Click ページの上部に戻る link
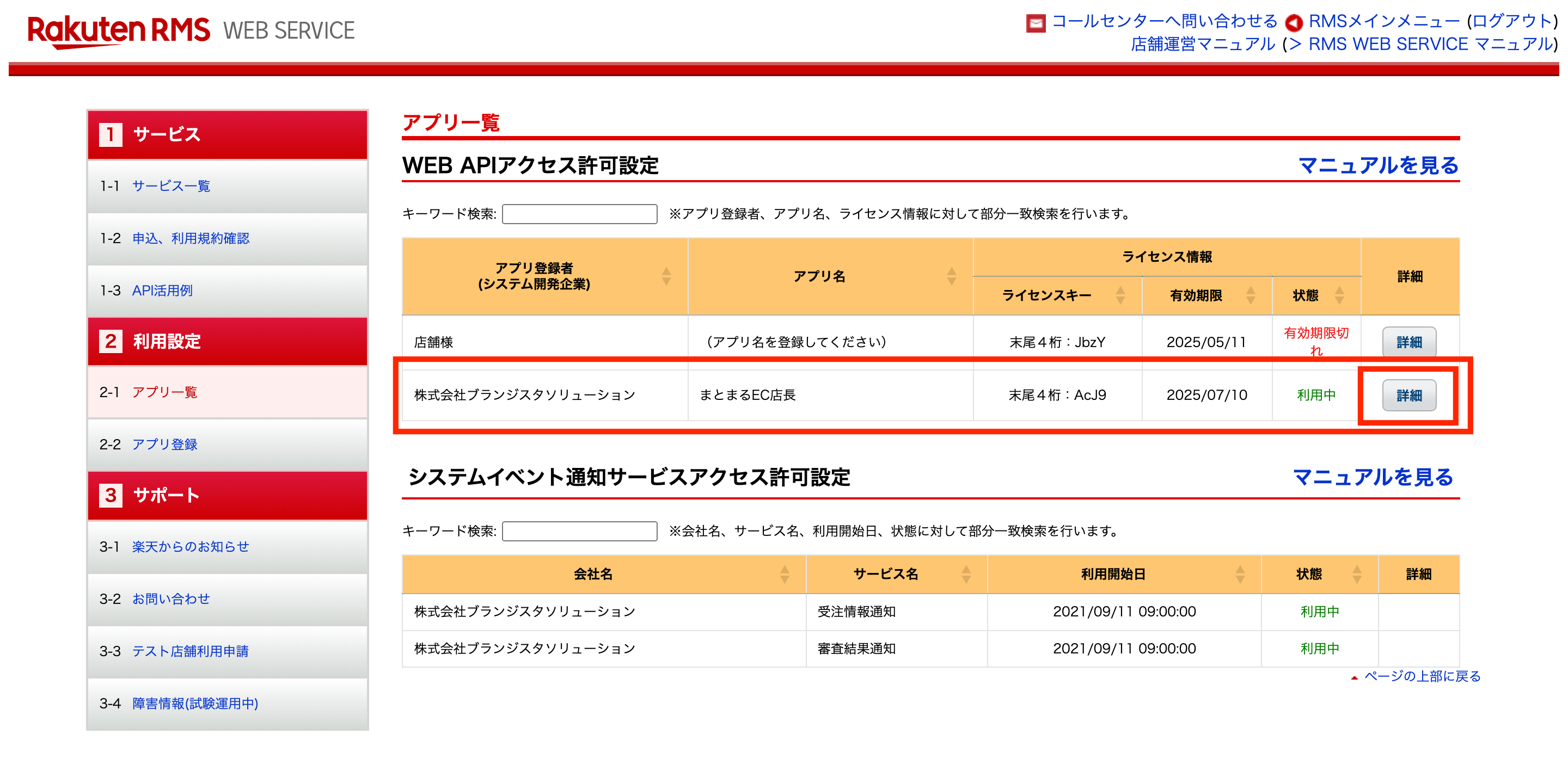The height and width of the screenshot is (765, 1568). 1423,676
